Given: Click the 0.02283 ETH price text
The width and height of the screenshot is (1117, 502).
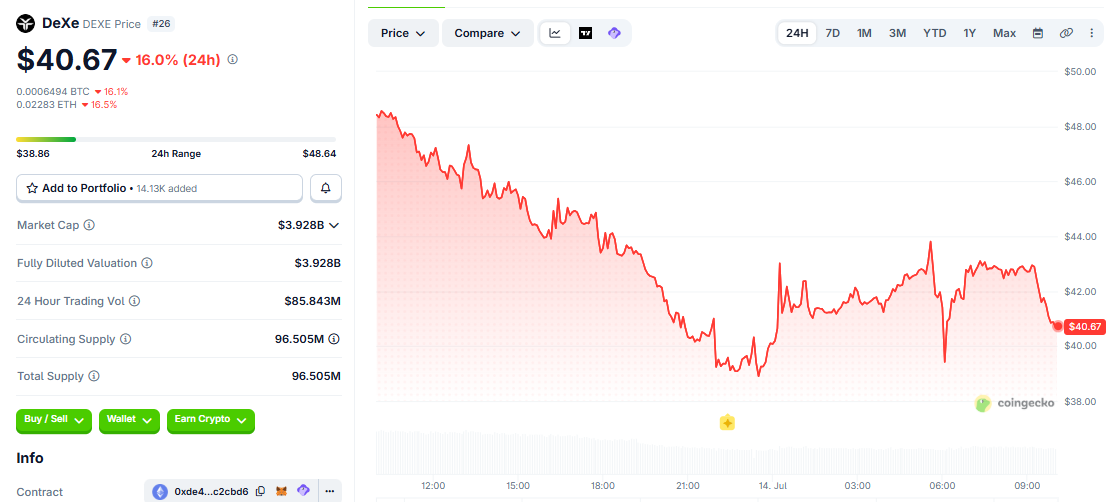Looking at the screenshot, I should (x=47, y=105).
